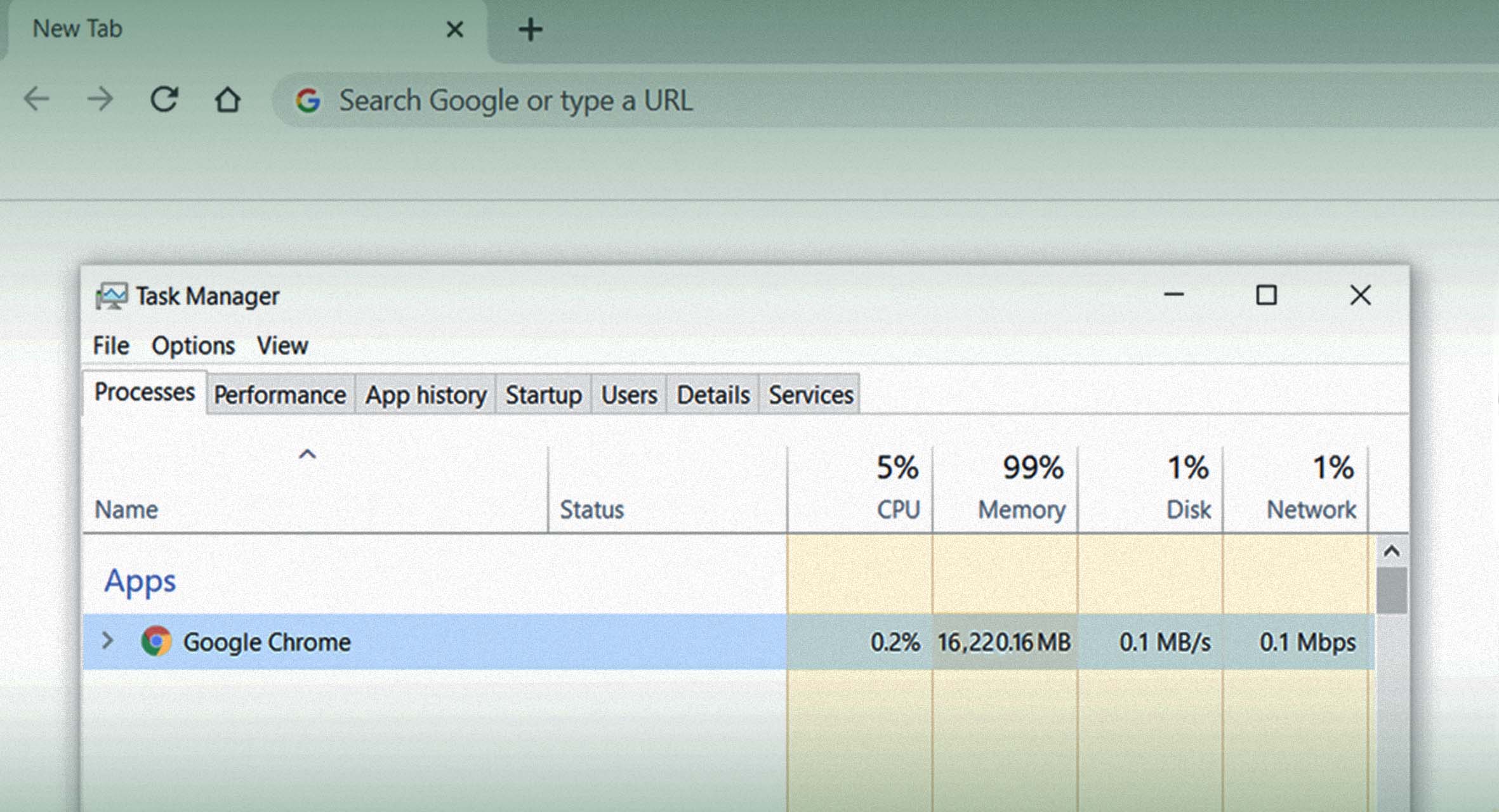
Task: Close the New Tab tab
Action: (455, 29)
